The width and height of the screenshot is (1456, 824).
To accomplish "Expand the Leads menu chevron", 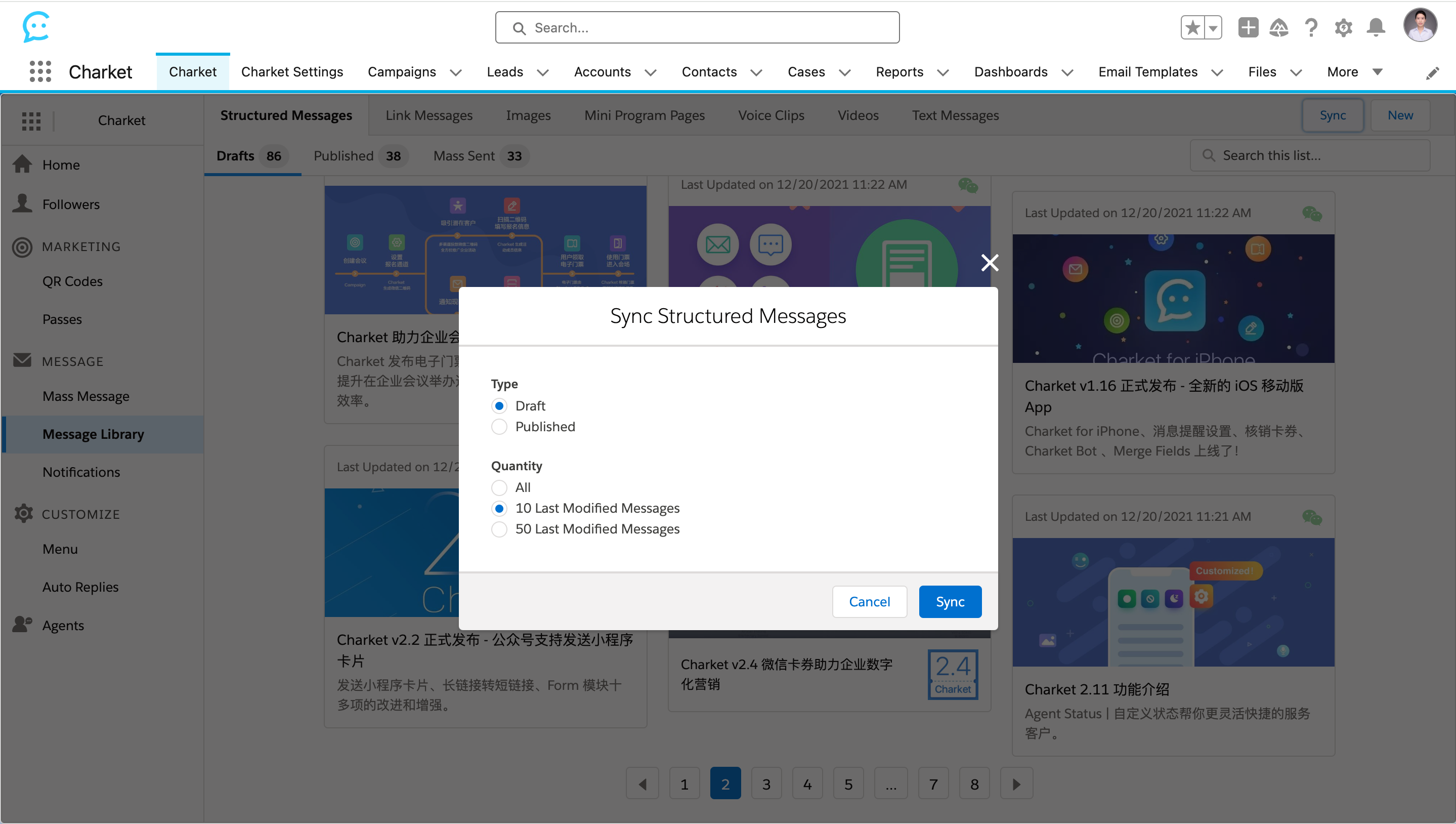I will point(542,72).
